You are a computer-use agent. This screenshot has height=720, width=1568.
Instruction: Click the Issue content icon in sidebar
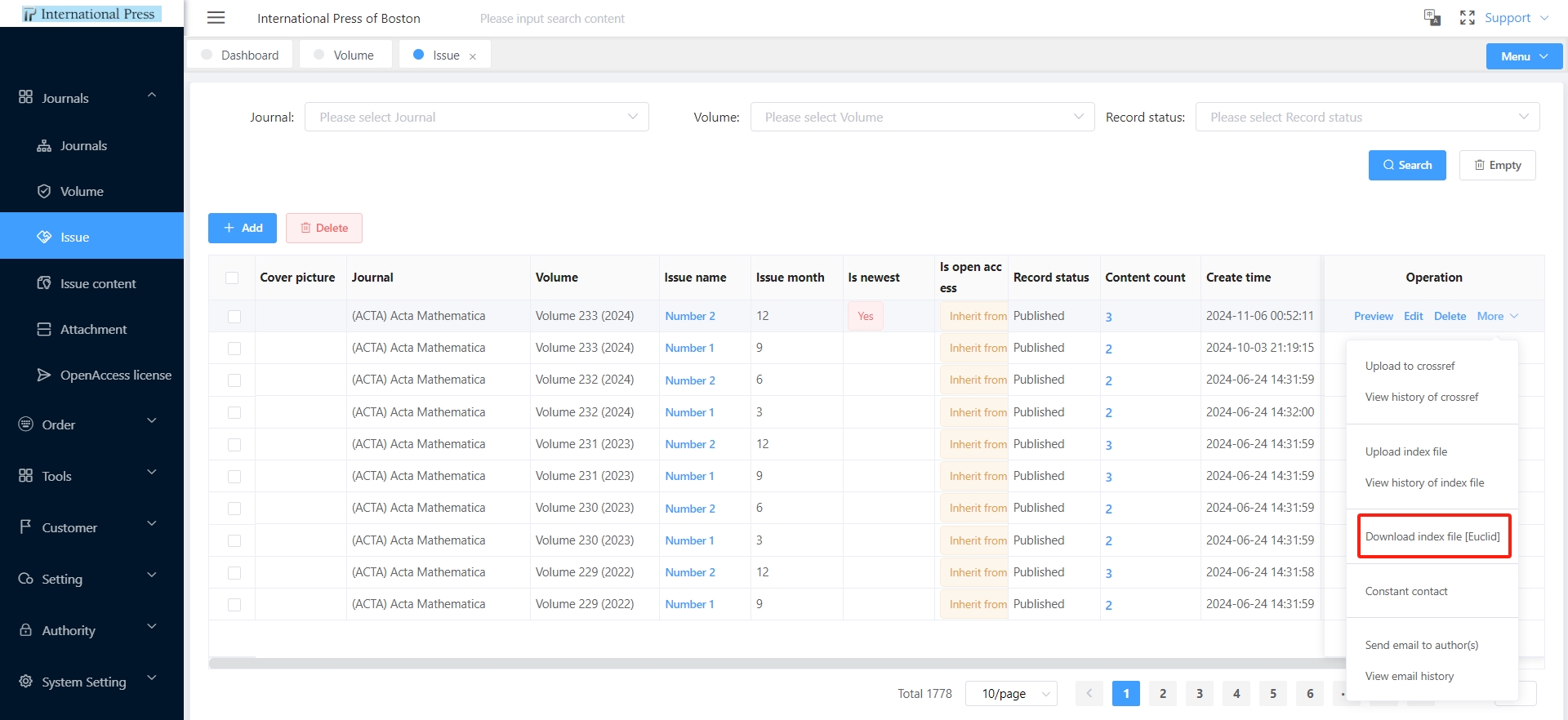pos(44,283)
